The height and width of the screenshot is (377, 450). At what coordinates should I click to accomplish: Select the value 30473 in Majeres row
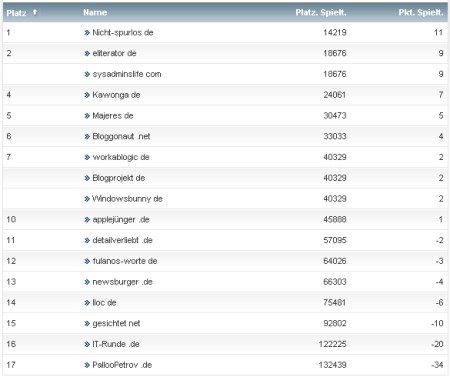pos(335,116)
